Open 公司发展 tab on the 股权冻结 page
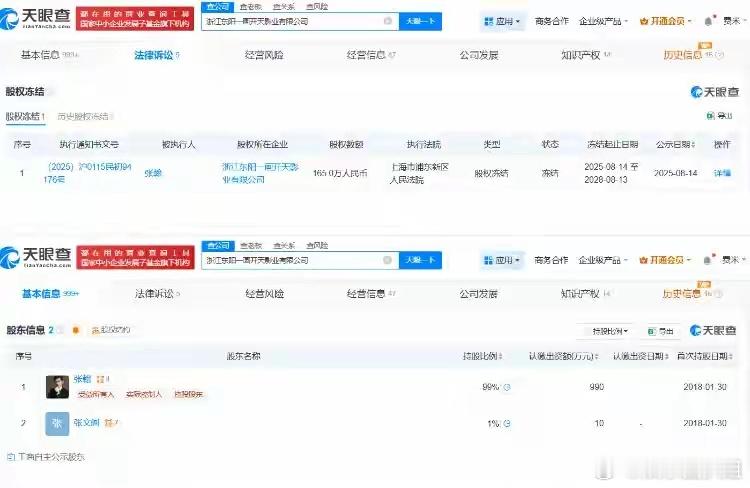Image resolution: width=750 pixels, height=488 pixels. [x=479, y=55]
